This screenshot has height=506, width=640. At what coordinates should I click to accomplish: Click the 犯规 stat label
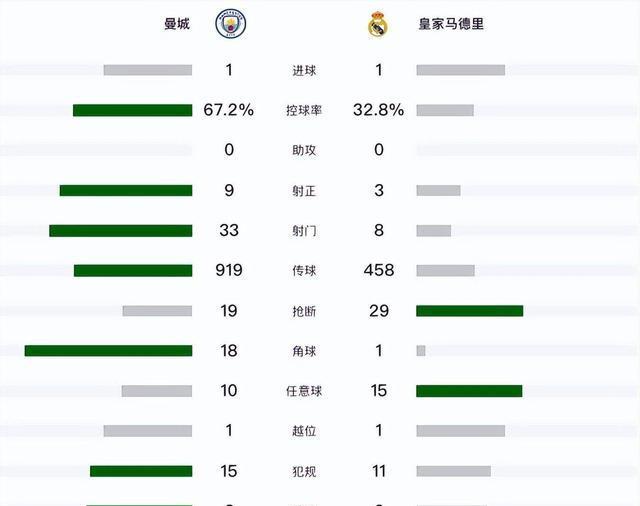(x=304, y=471)
